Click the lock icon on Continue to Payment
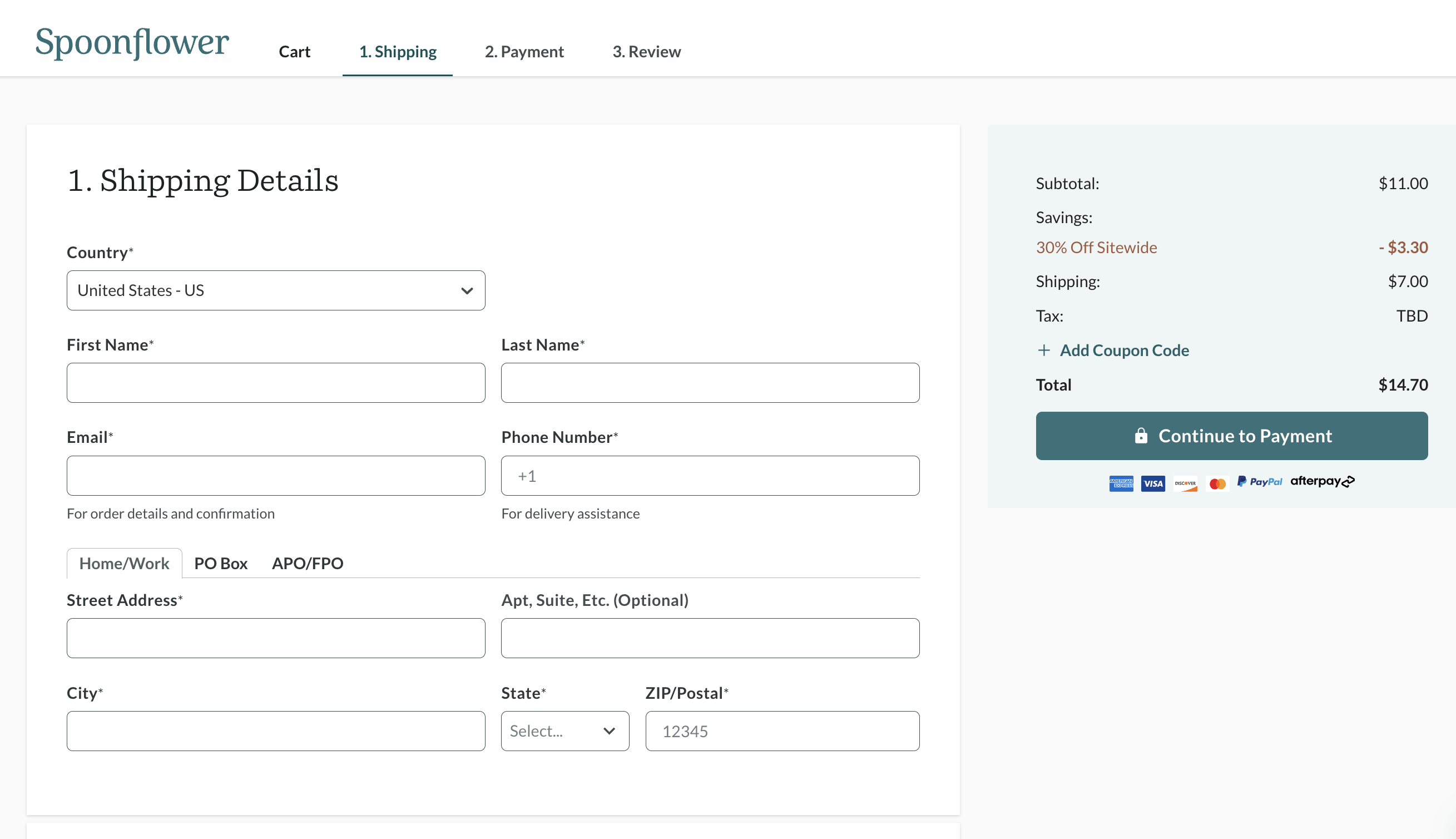This screenshot has width=1456, height=839. point(1141,436)
